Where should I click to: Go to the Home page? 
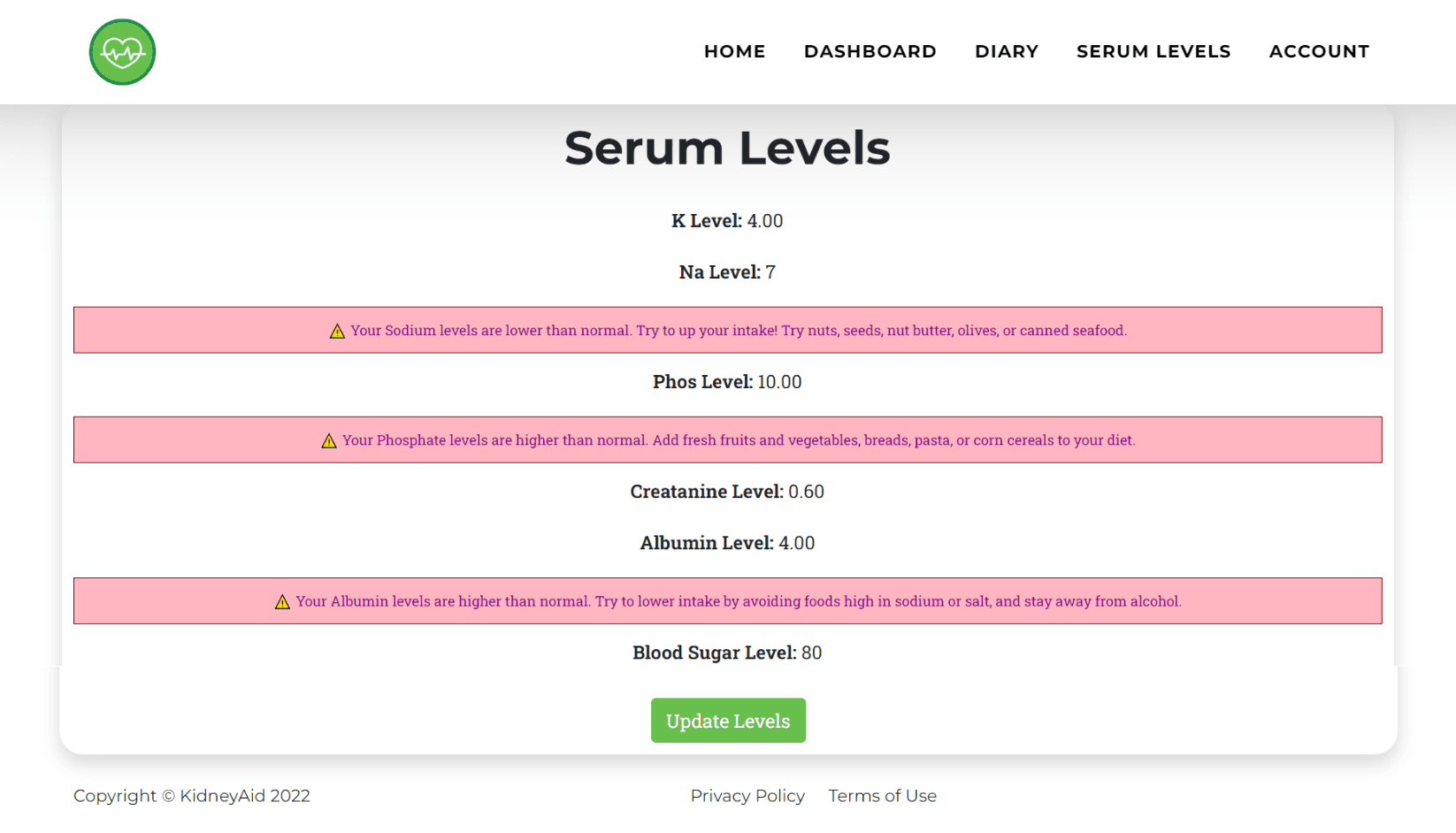tap(734, 51)
